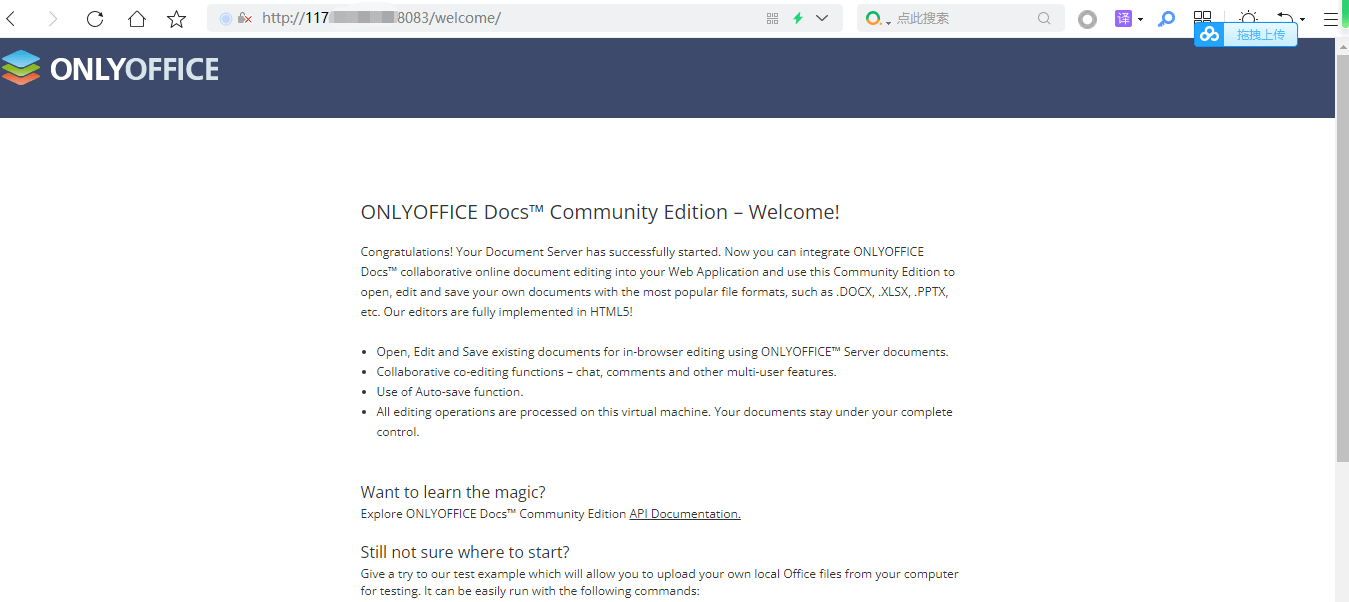Click the "Use of Auto-save function." bullet
This screenshot has width=1349, height=602.
point(450,392)
